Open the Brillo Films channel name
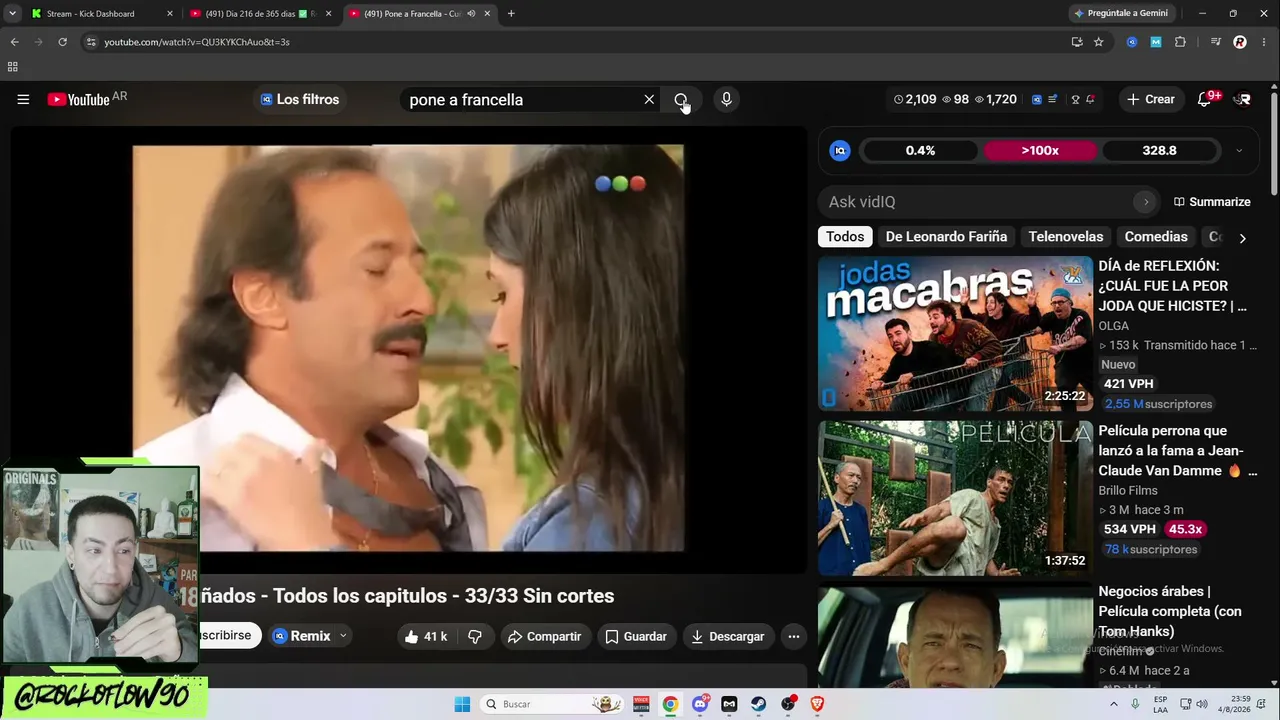Image resolution: width=1280 pixels, height=720 pixels. pyautogui.click(x=1128, y=491)
